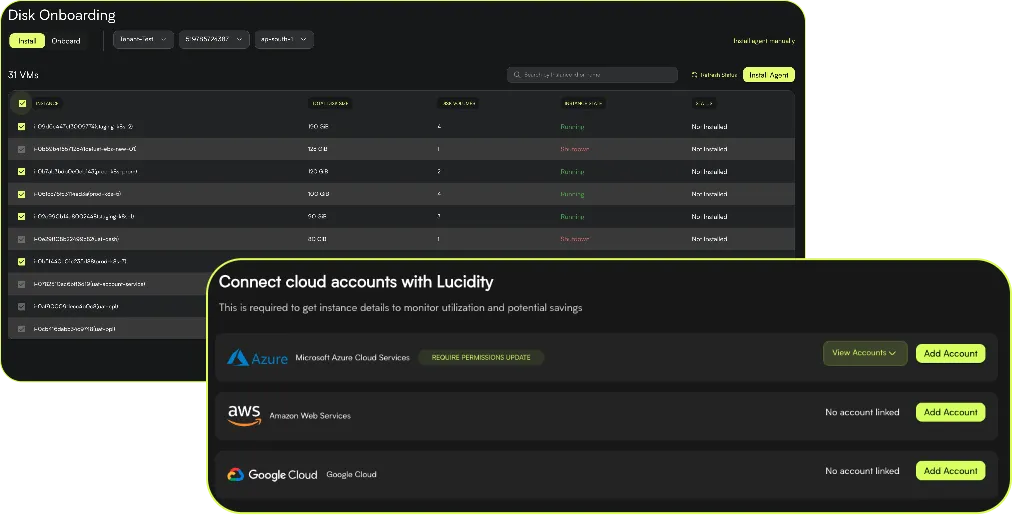
Task: Click the disk volumes column header
Action: 458,103
